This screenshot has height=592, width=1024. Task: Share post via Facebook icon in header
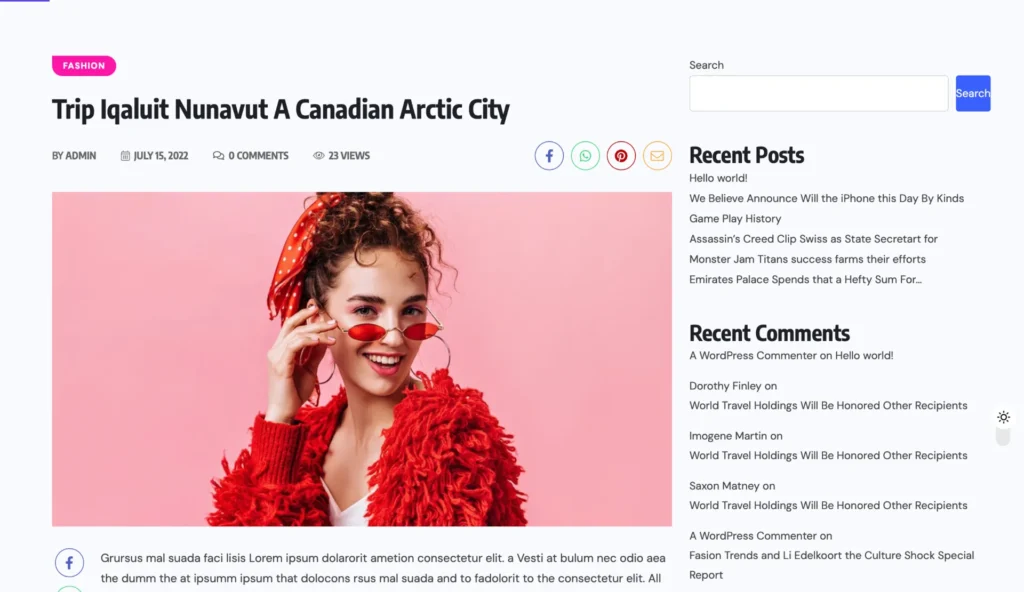[x=549, y=156]
